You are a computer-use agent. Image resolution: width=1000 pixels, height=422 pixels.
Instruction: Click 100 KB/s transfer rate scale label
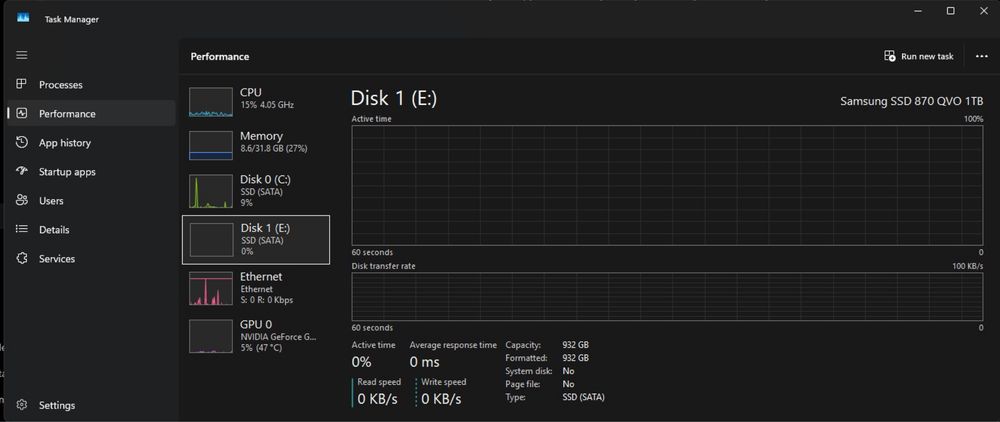tap(967, 266)
